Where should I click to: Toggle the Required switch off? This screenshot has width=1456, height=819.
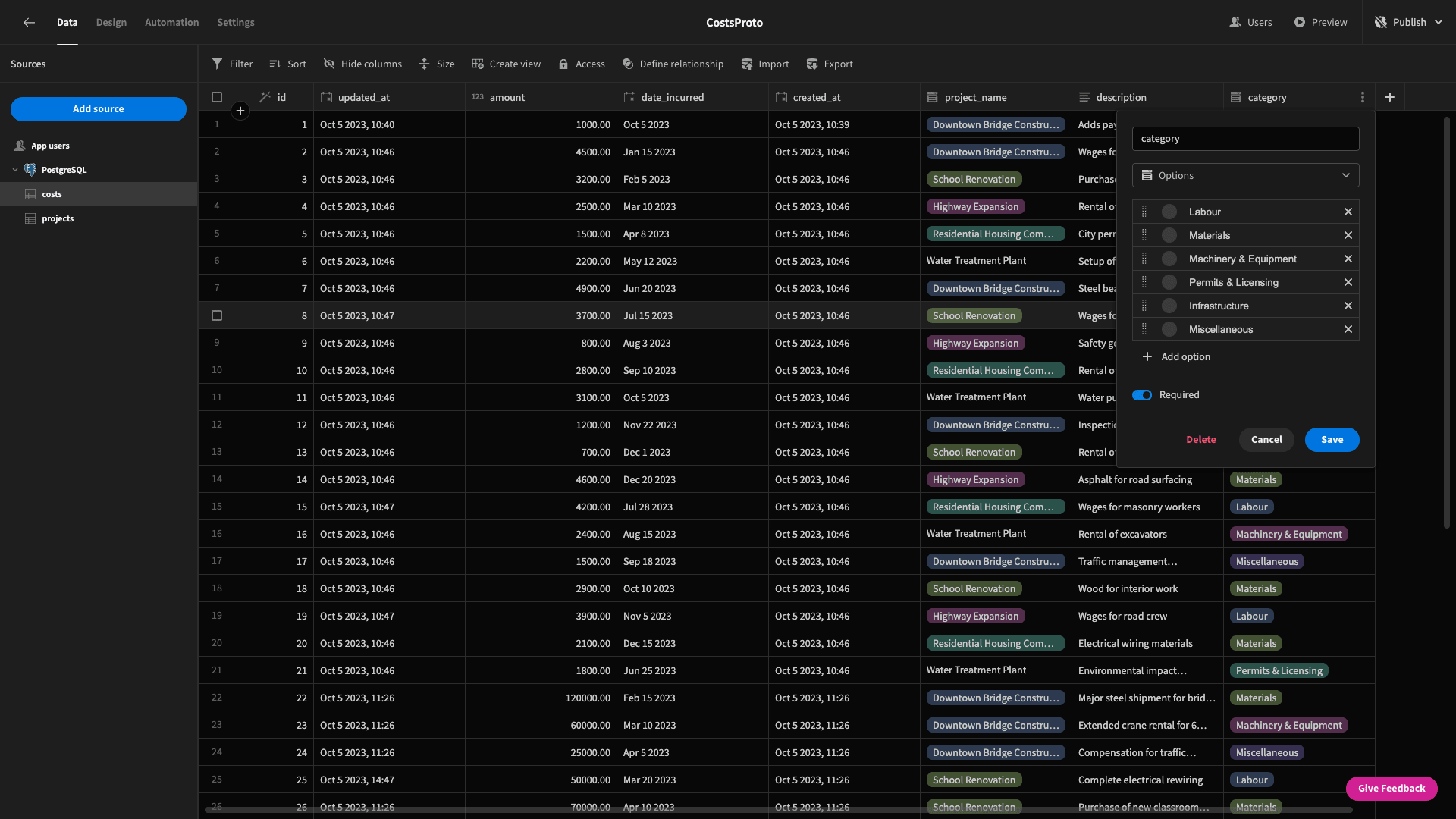(1142, 395)
